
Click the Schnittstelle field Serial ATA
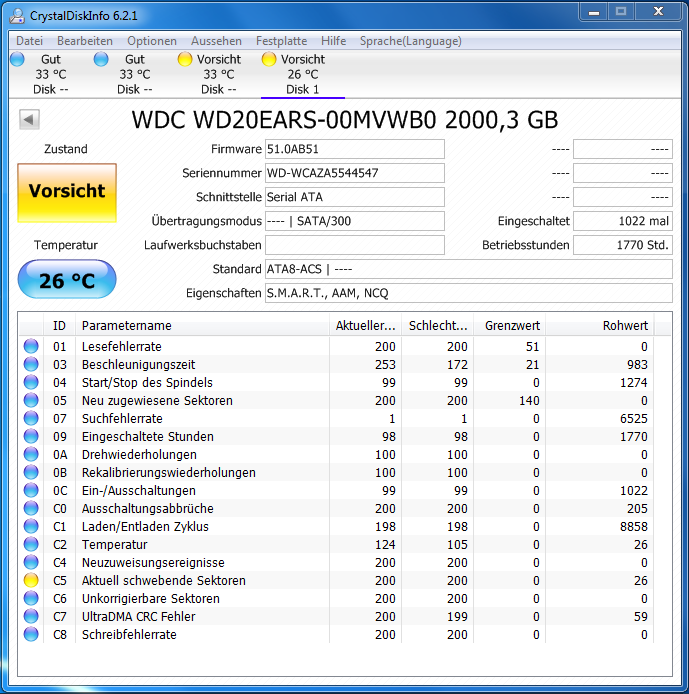354,197
